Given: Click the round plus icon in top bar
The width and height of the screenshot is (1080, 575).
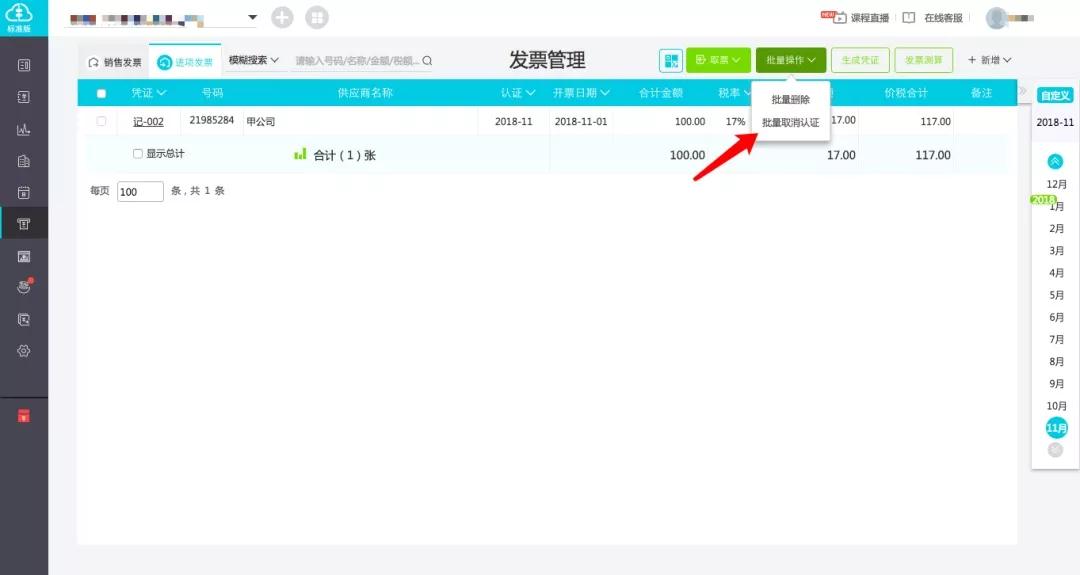Looking at the screenshot, I should [282, 17].
